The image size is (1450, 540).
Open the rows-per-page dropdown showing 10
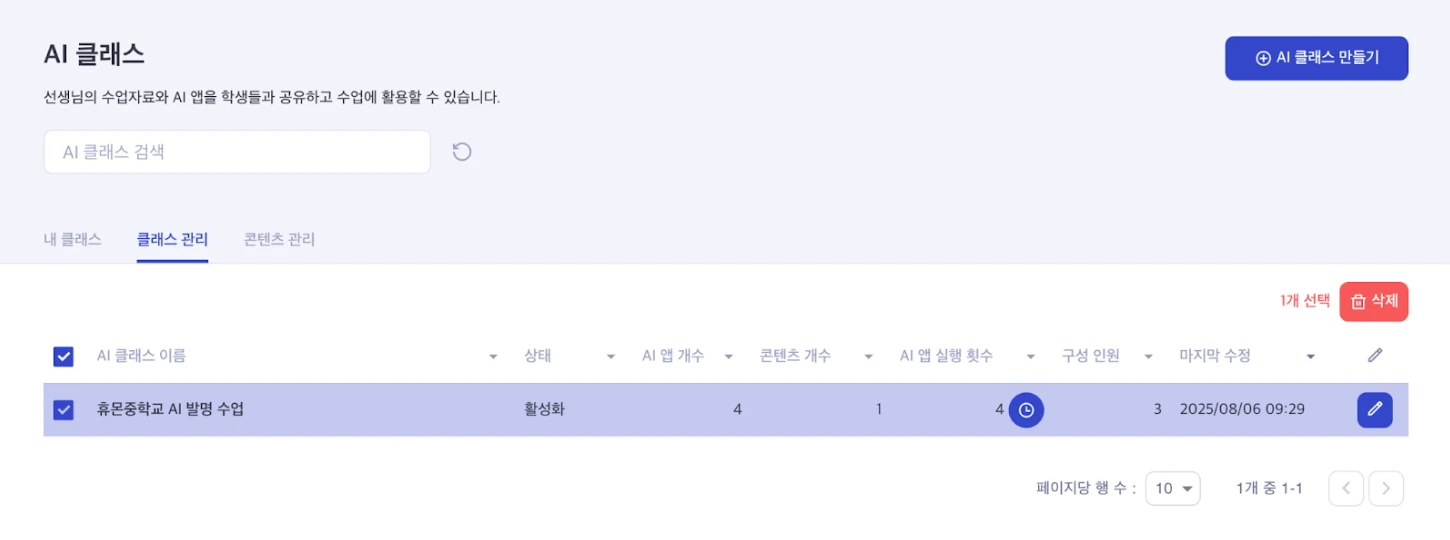coord(1172,488)
